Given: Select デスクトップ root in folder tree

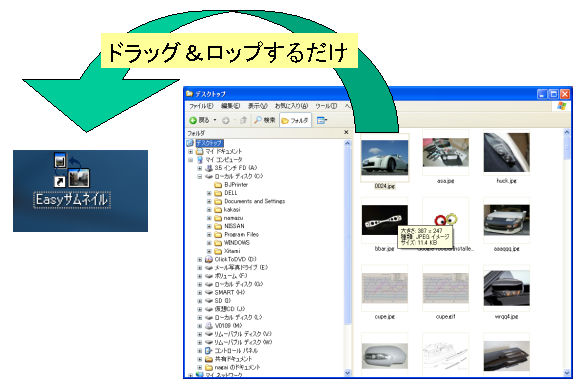Looking at the screenshot, I should [x=209, y=143].
